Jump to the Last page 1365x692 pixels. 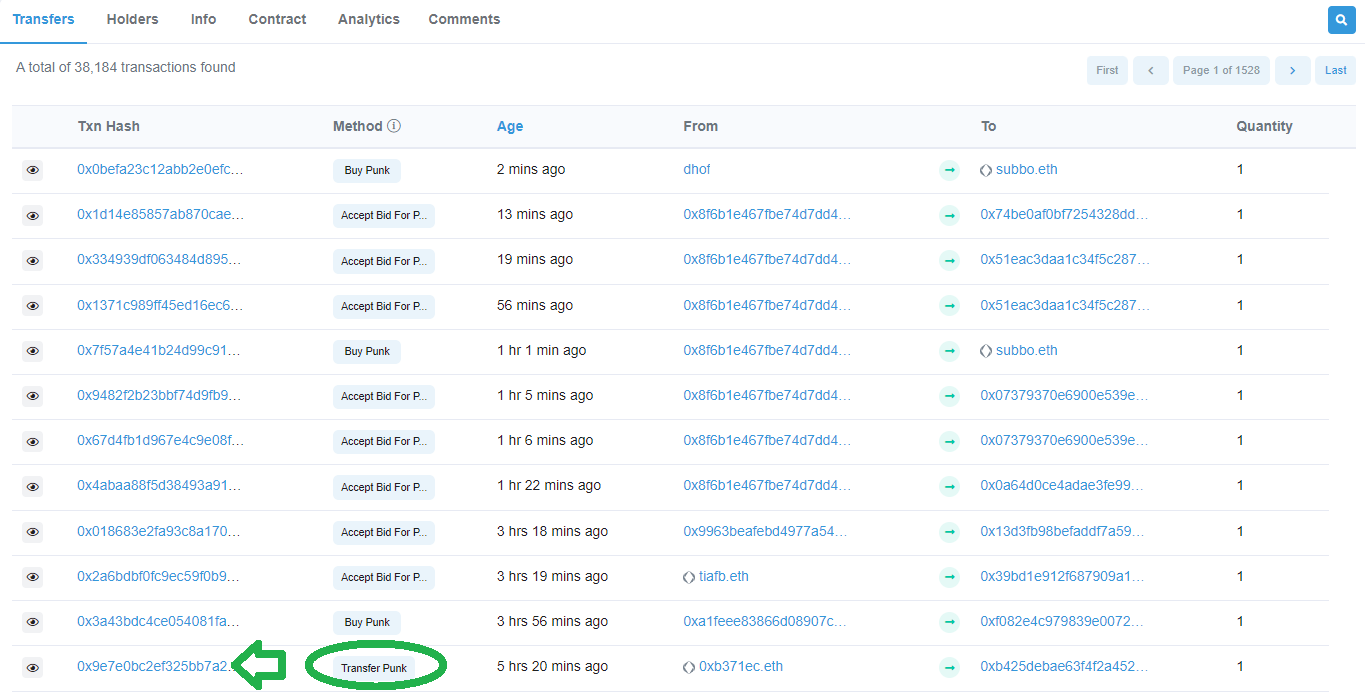[x=1336, y=70]
